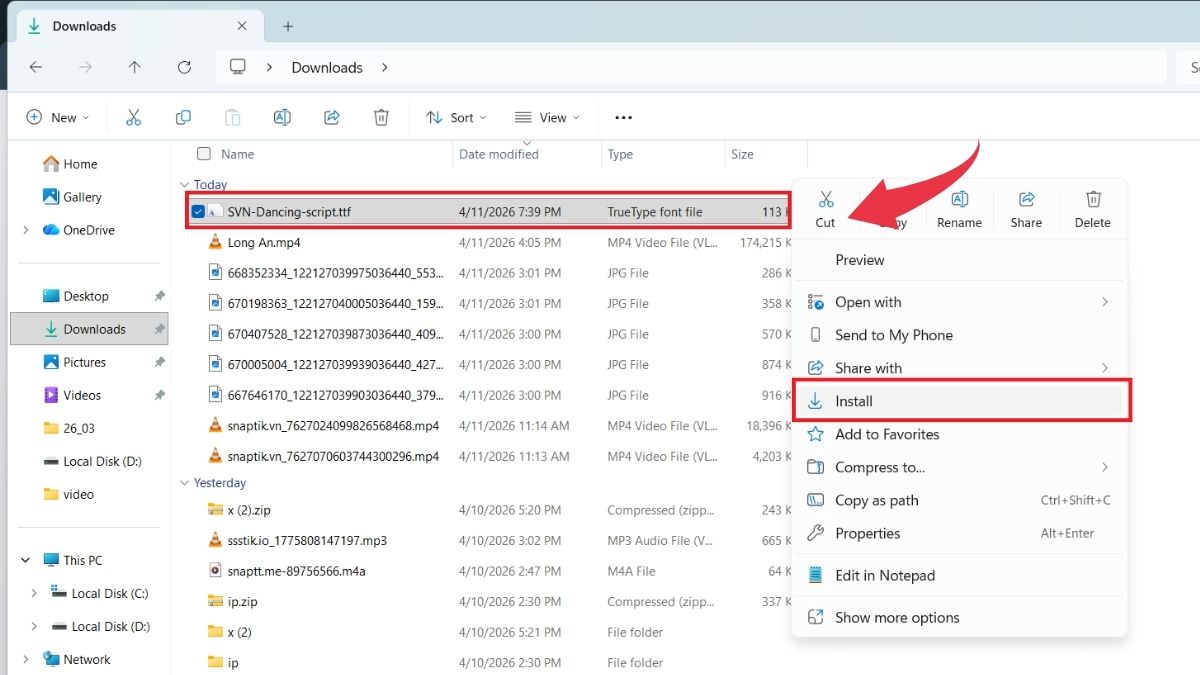
Task: Open the See more ellipsis menu
Action: [623, 118]
